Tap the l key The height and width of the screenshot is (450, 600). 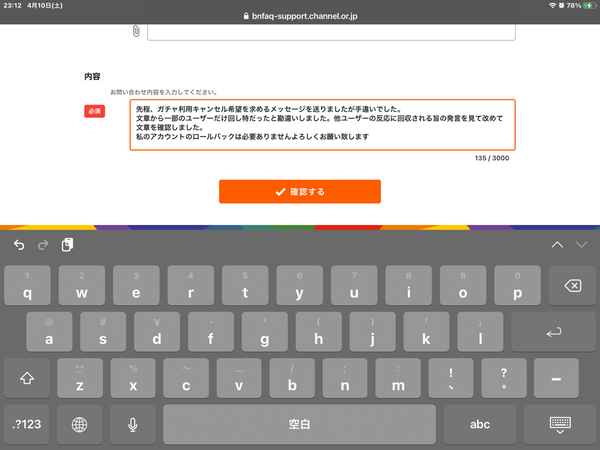tap(480, 332)
